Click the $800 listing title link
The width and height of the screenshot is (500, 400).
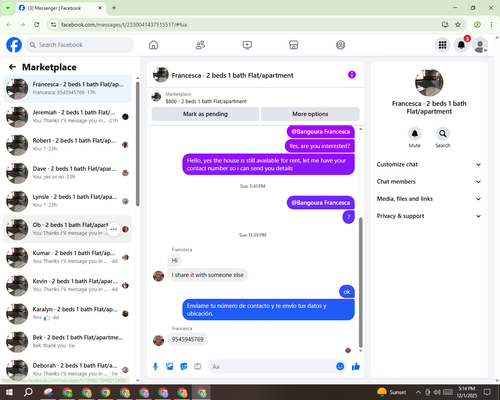(206, 101)
